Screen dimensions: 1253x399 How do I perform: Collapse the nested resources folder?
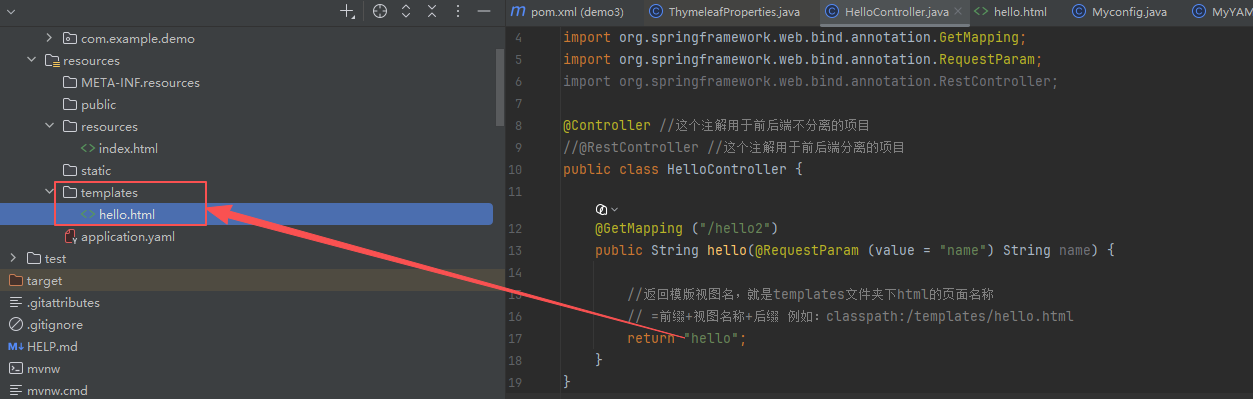(50, 127)
